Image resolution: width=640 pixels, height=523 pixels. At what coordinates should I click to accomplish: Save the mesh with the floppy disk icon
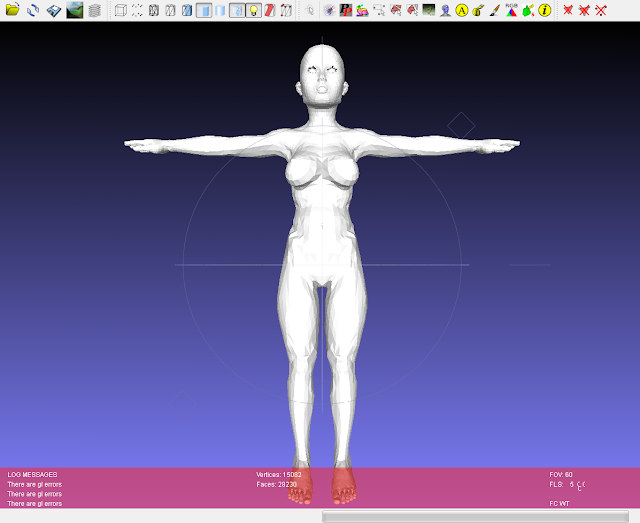[x=53, y=10]
